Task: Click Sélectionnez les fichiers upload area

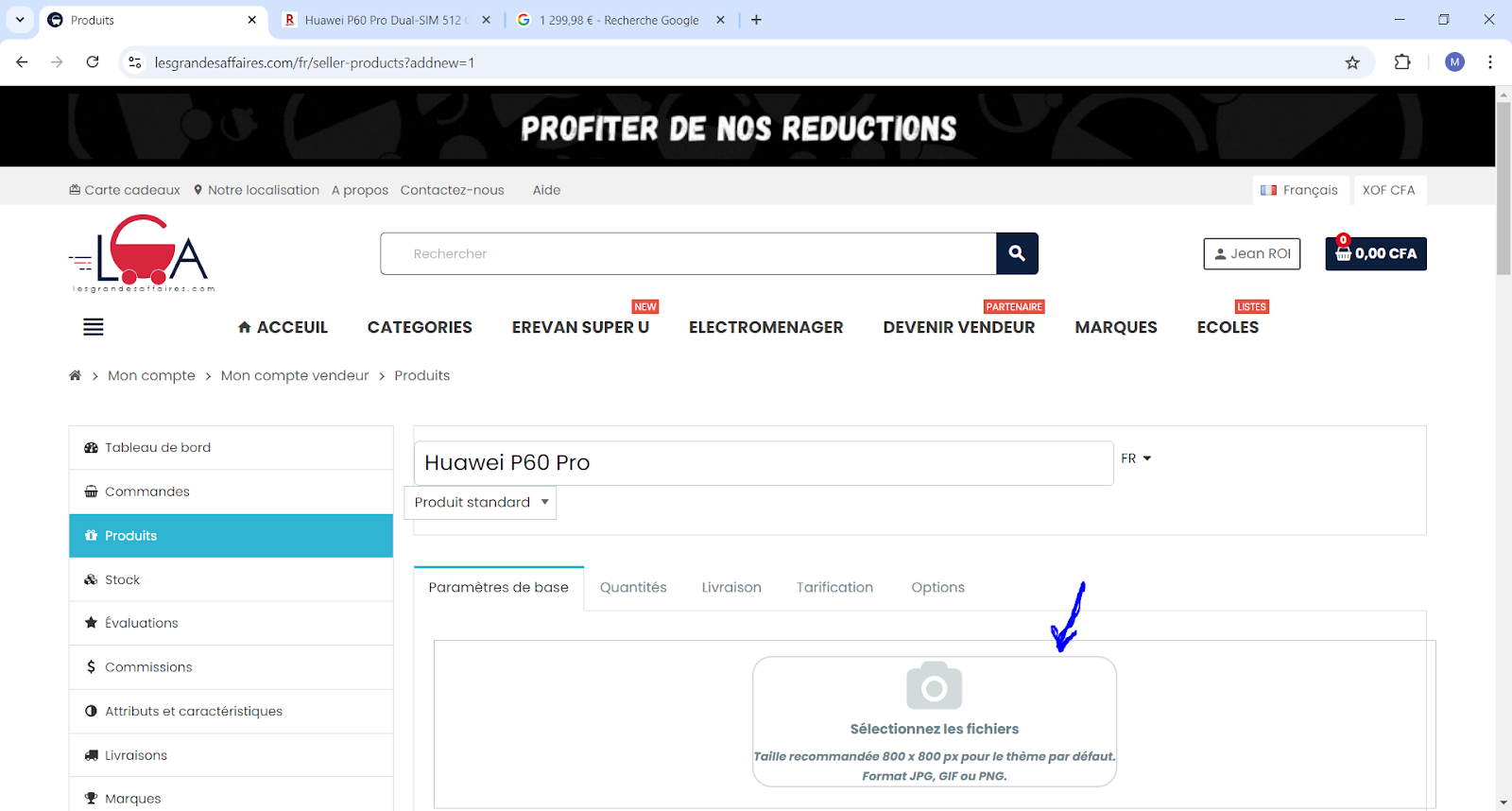Action: [935, 722]
